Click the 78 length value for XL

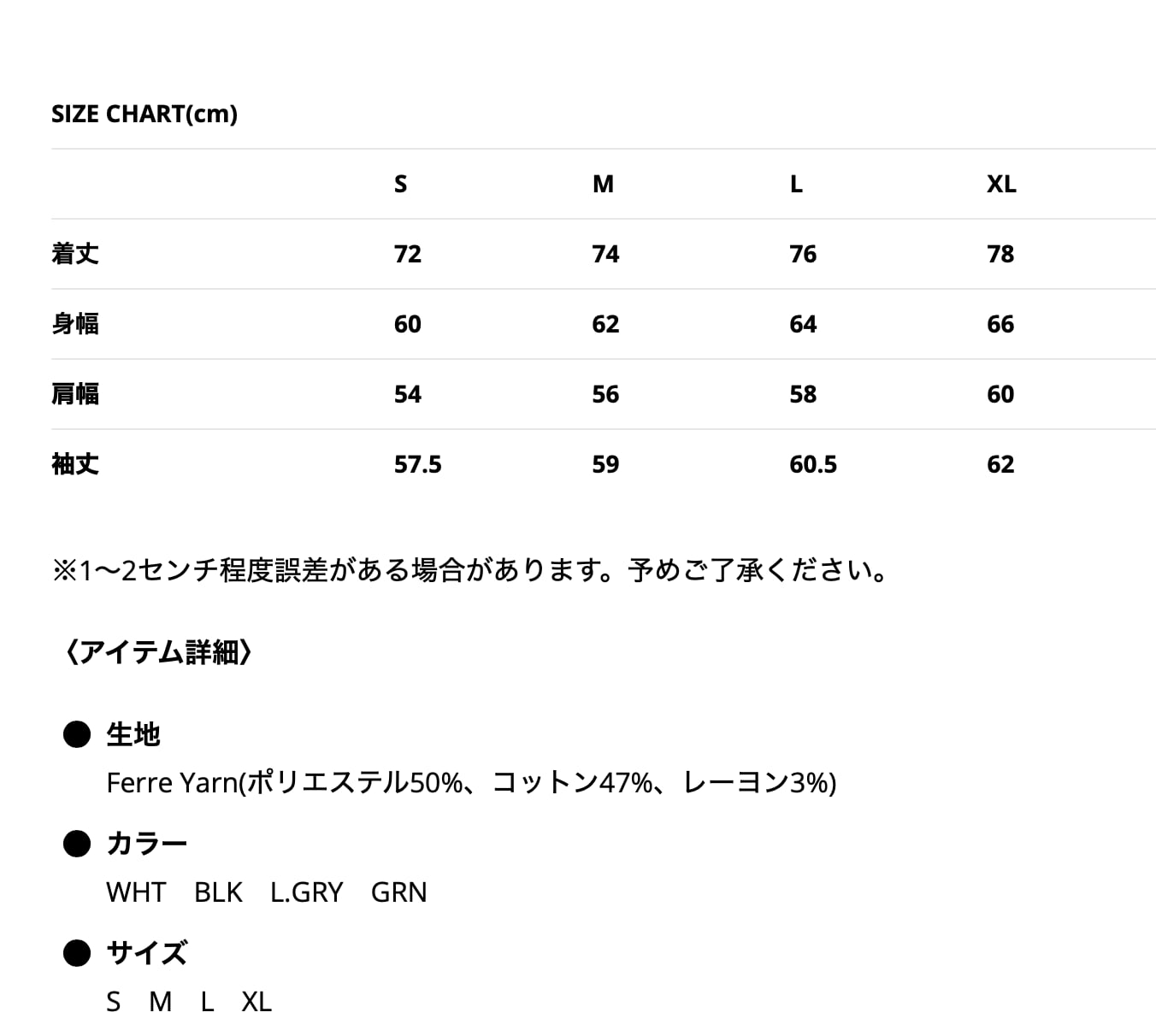[x=1000, y=254]
